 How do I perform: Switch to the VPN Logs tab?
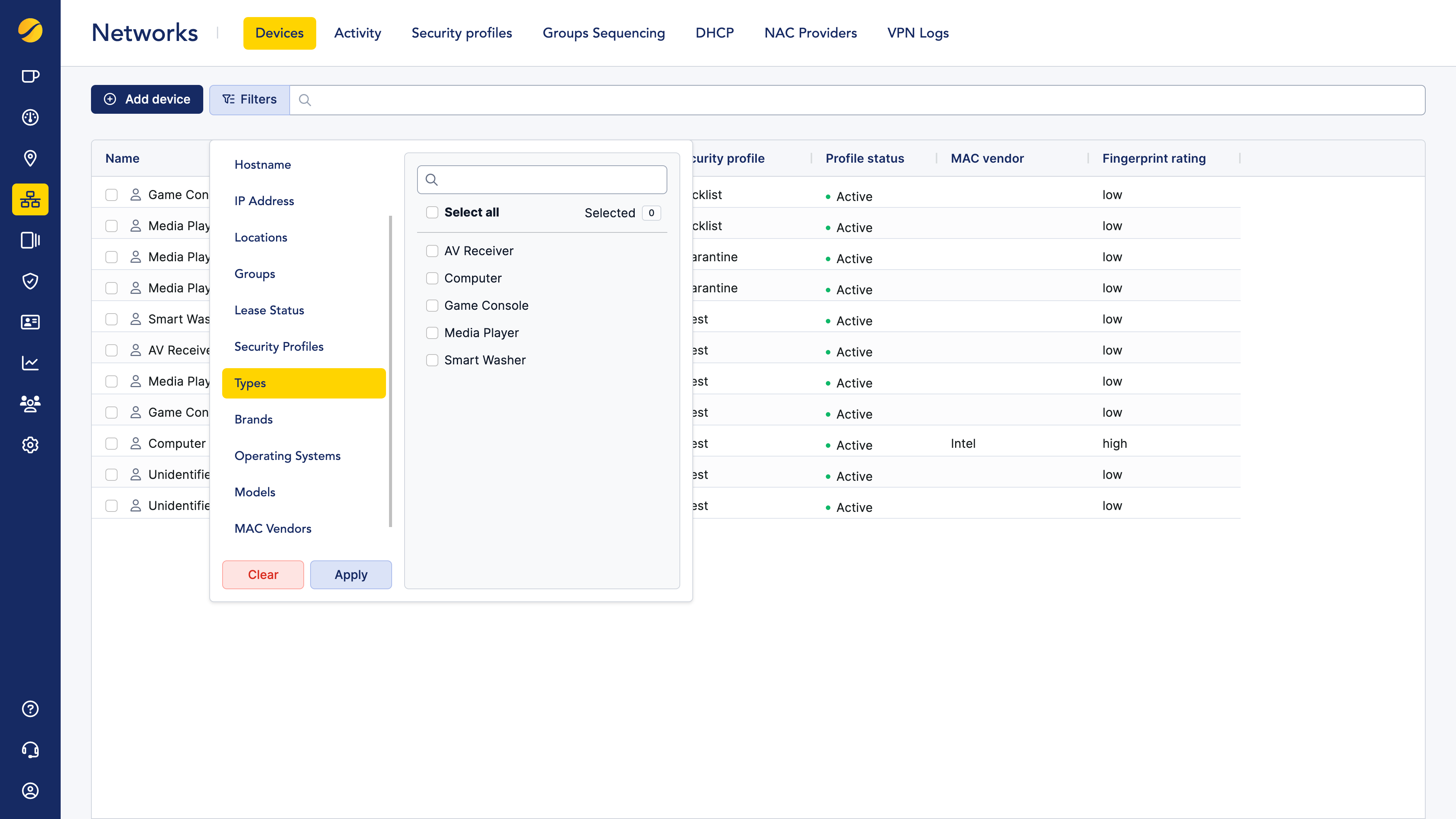[917, 33]
